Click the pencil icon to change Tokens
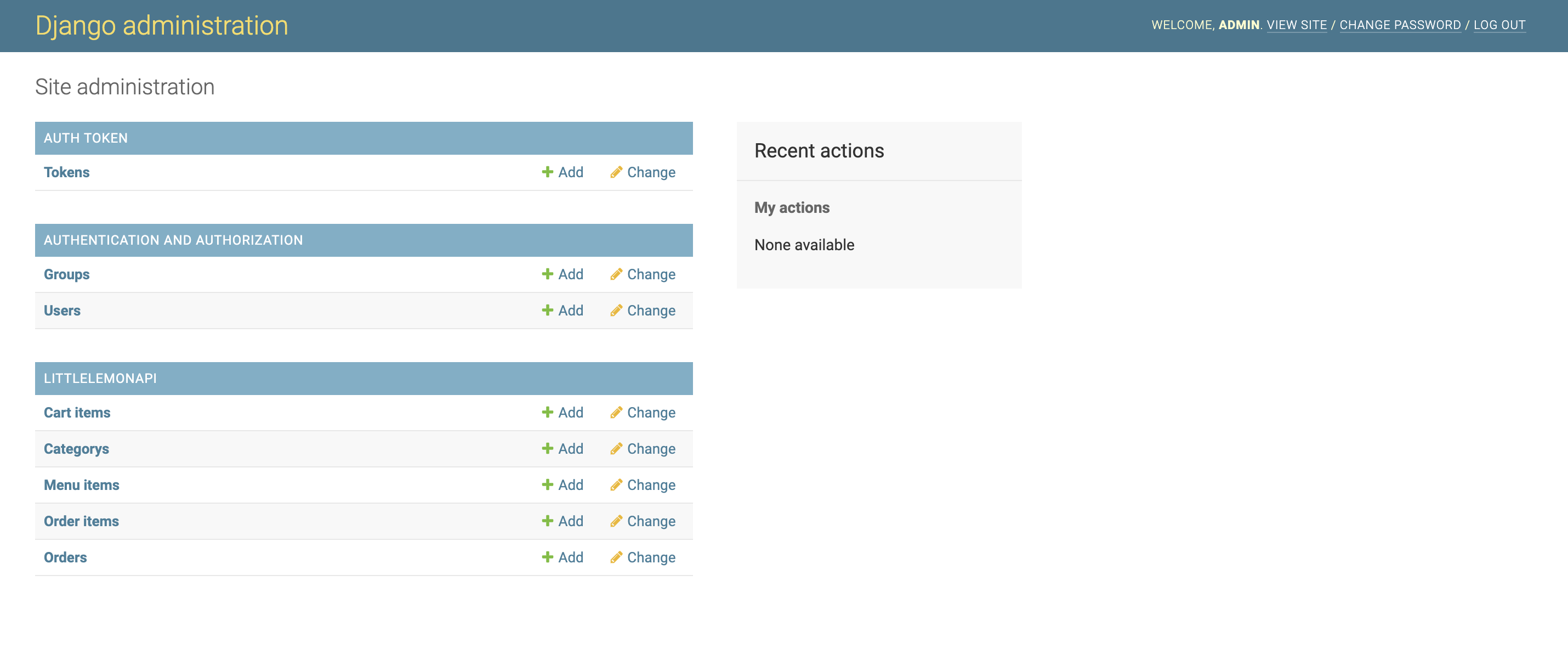Image resolution: width=1568 pixels, height=654 pixels. click(x=616, y=172)
